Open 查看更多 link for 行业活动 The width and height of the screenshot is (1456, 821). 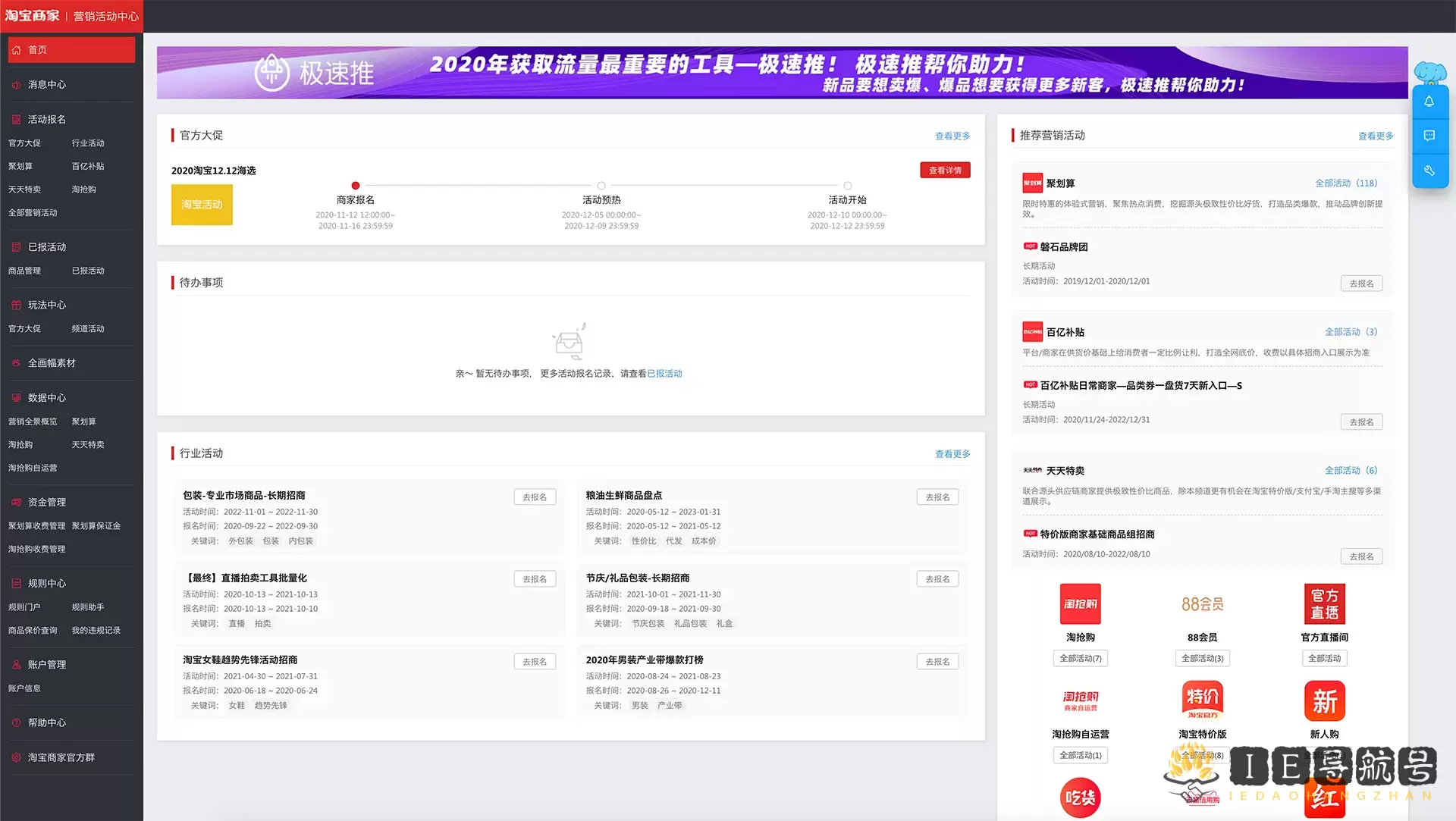tap(952, 453)
